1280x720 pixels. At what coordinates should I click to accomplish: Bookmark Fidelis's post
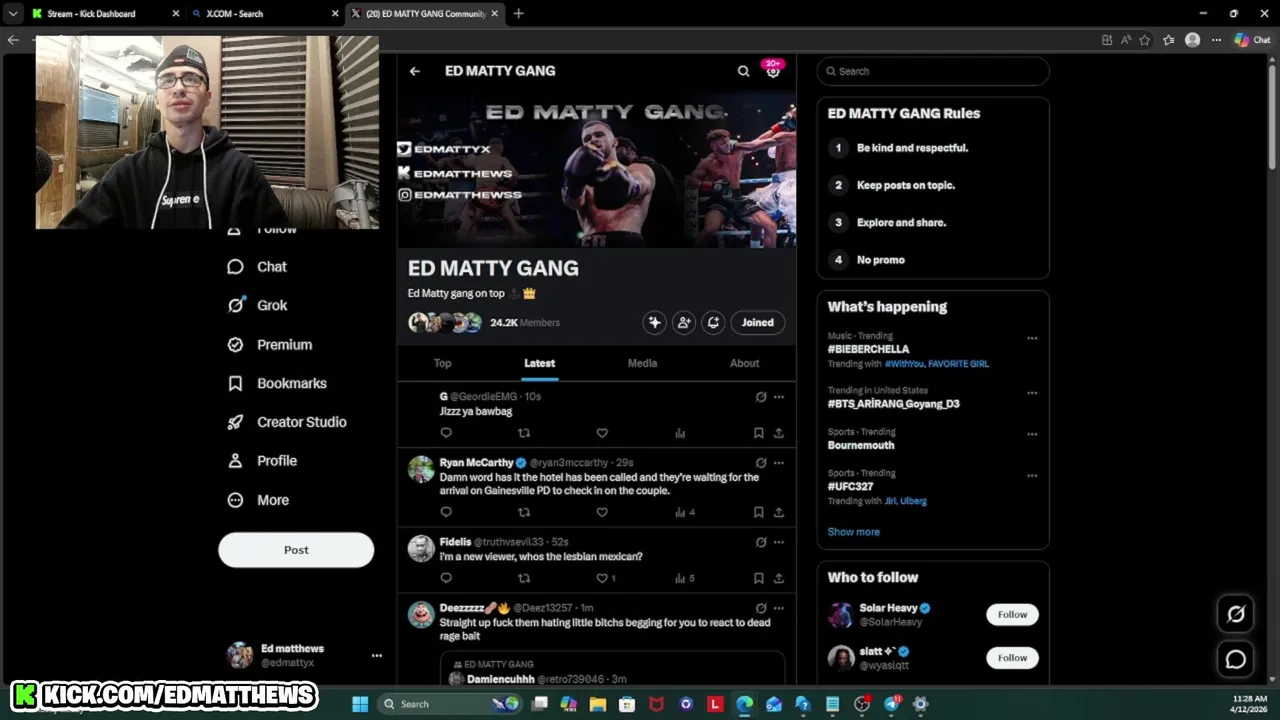pyautogui.click(x=758, y=578)
